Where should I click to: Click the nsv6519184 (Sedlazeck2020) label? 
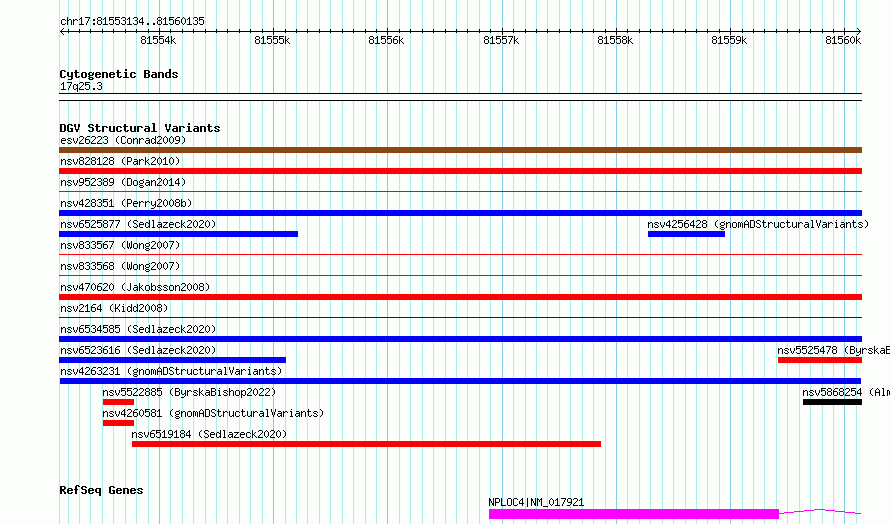tap(209, 434)
